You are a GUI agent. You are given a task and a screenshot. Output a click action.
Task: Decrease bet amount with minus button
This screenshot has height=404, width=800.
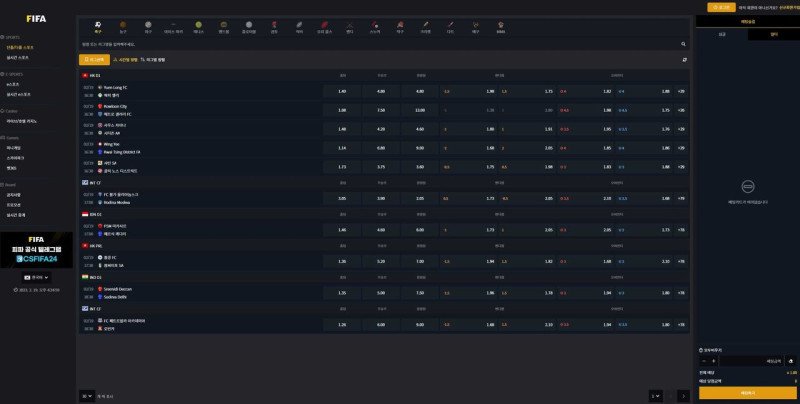coord(704,361)
